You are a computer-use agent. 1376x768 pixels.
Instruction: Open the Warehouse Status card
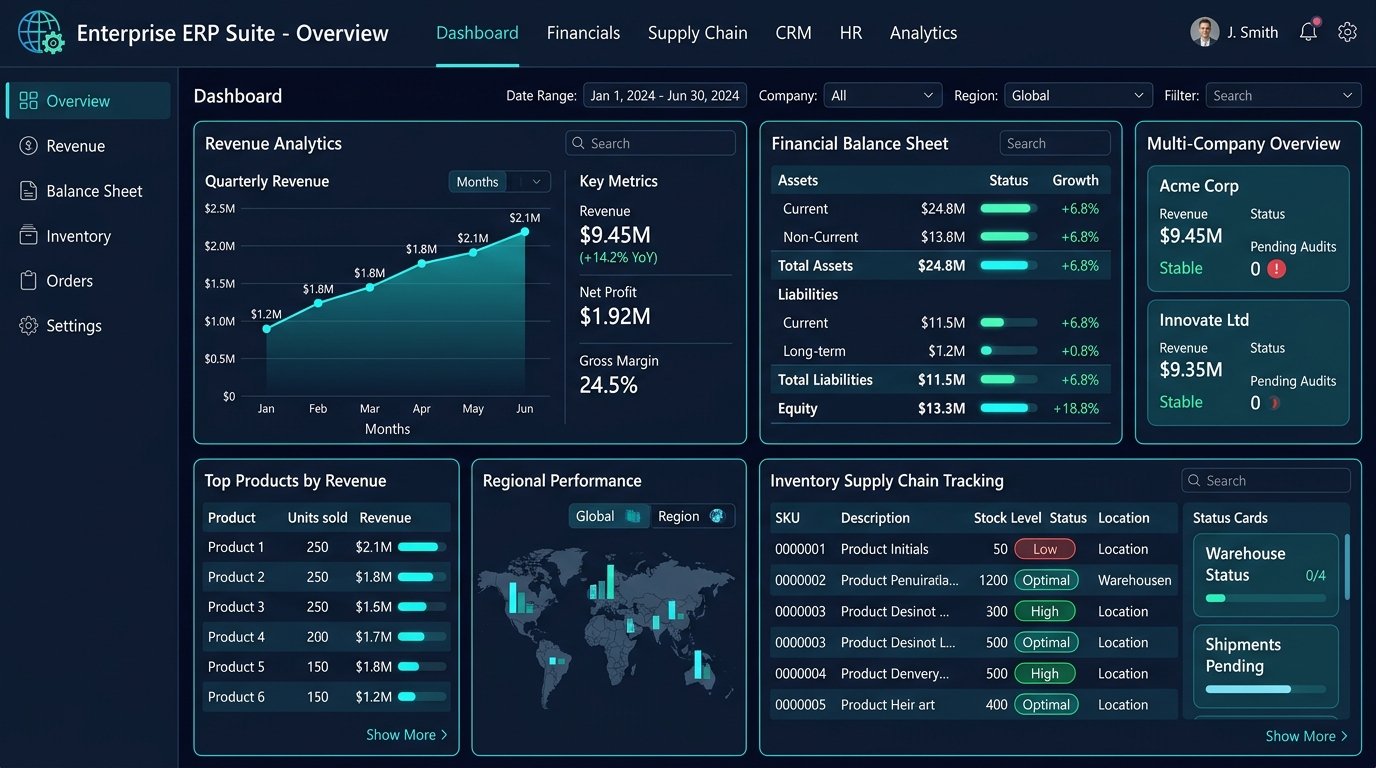click(x=1266, y=575)
